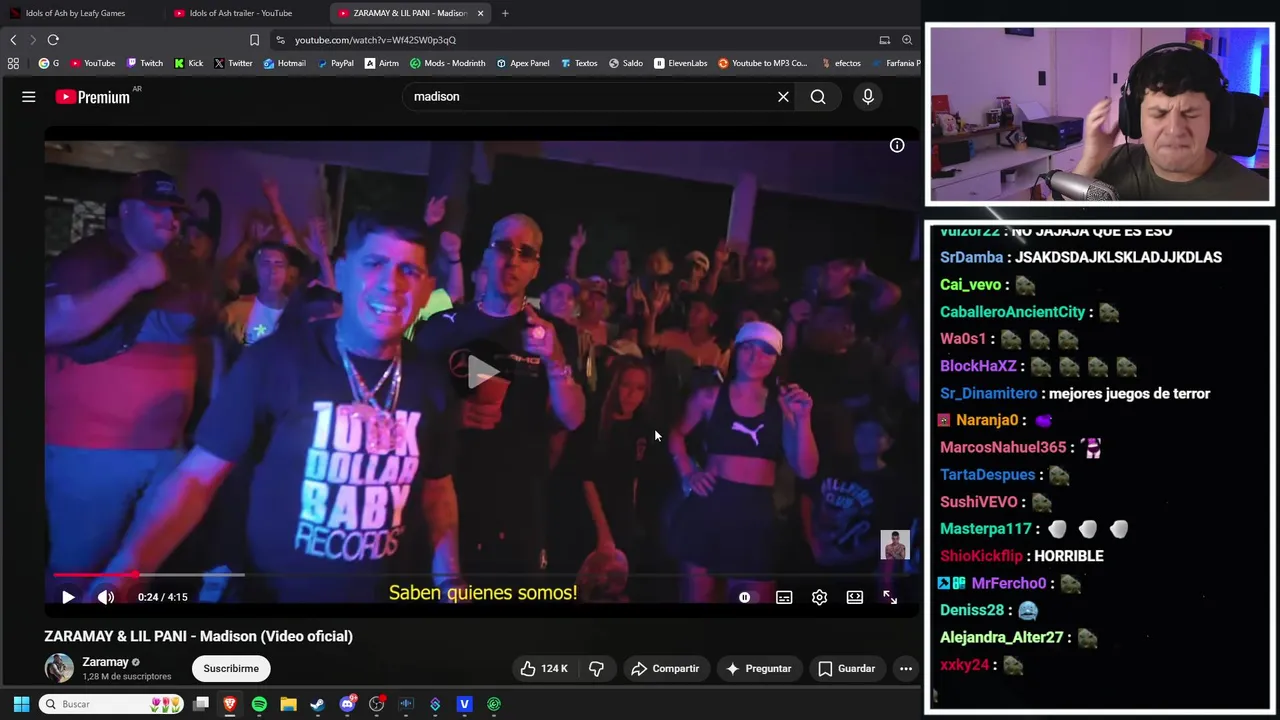
Task: Open the player settings gear
Action: [x=819, y=597]
